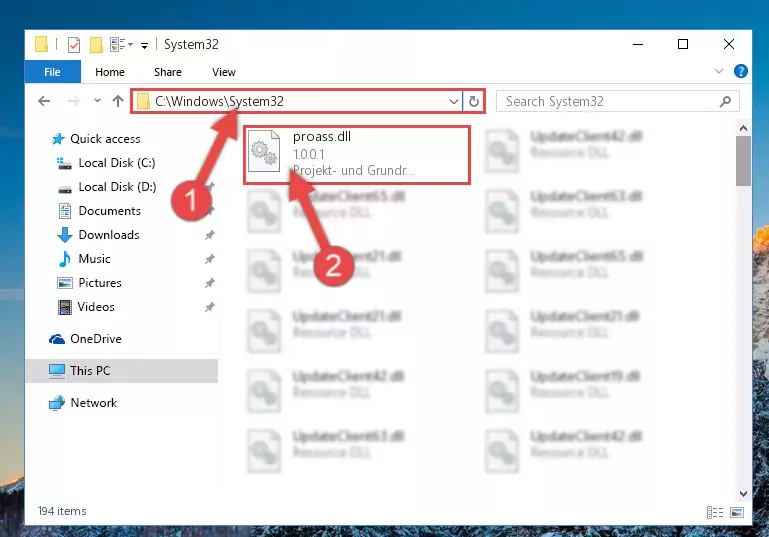The width and height of the screenshot is (769, 537).
Task: Select Network in navigation pane
Action: (x=93, y=403)
